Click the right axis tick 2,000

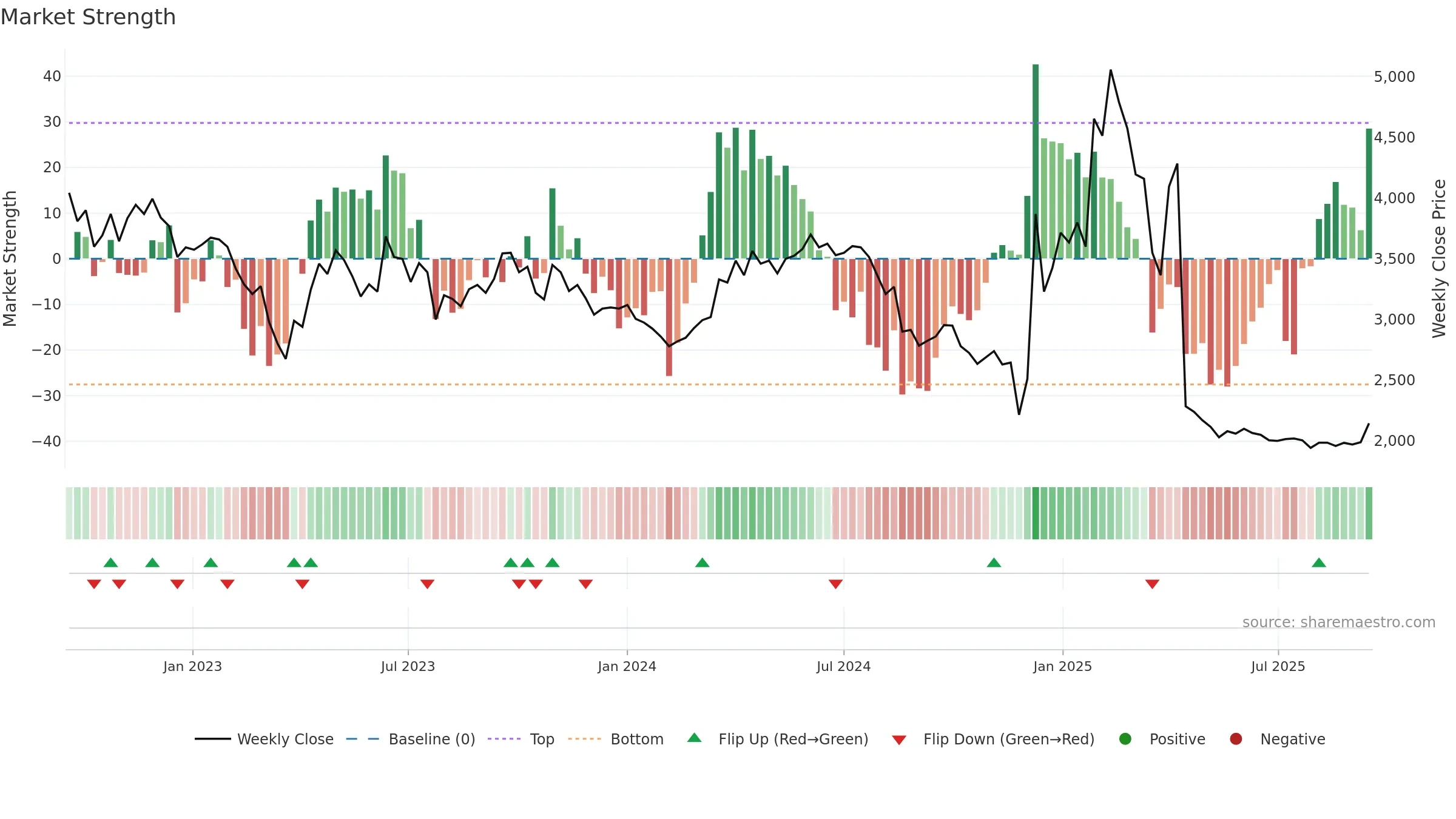1394,441
